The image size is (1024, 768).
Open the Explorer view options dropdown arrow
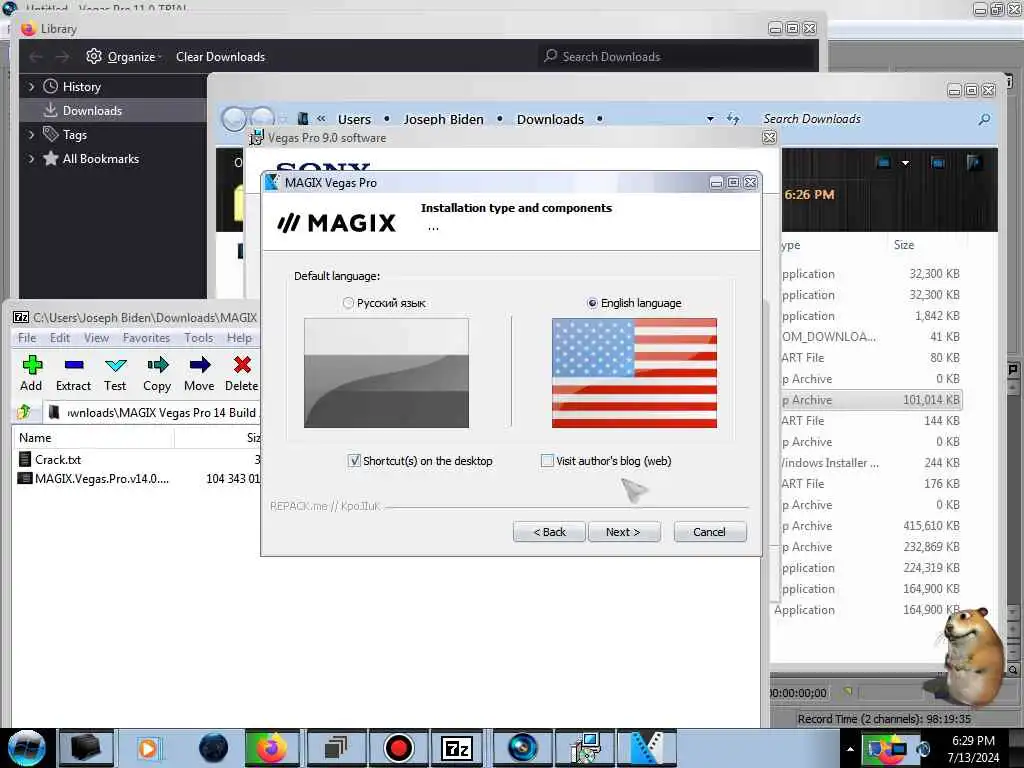coord(905,163)
